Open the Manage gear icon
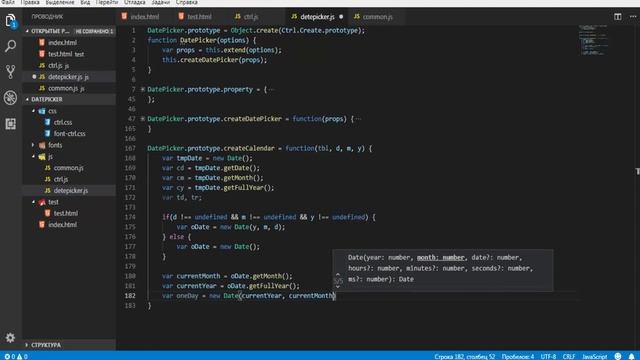 click(x=10, y=338)
